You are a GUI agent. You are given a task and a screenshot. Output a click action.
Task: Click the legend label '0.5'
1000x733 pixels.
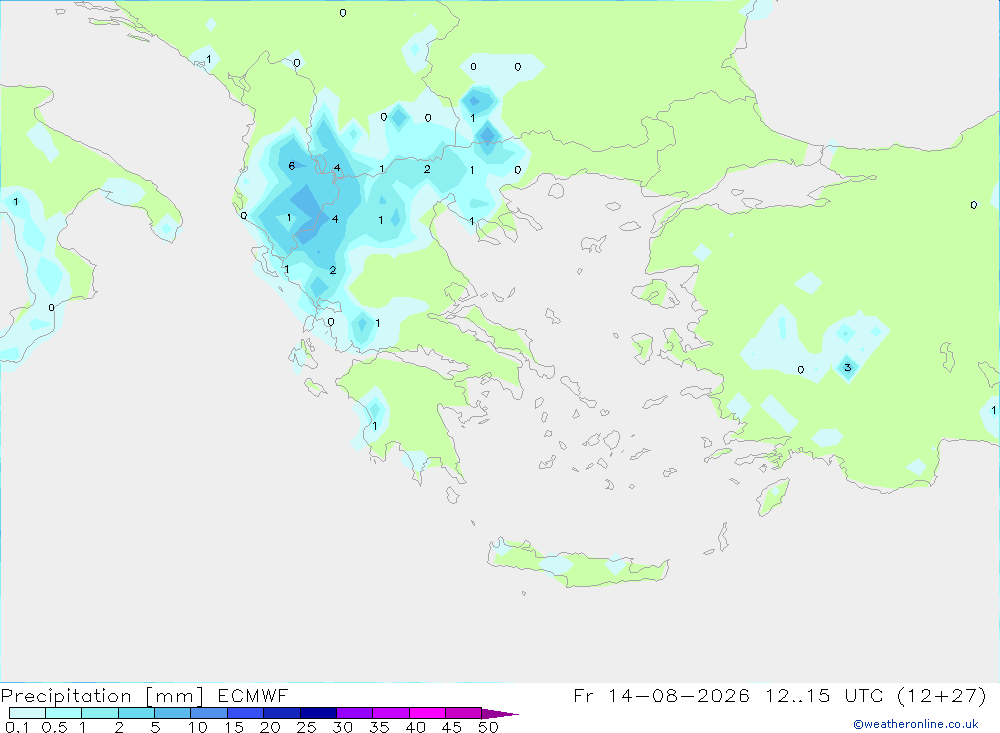[x=54, y=727]
